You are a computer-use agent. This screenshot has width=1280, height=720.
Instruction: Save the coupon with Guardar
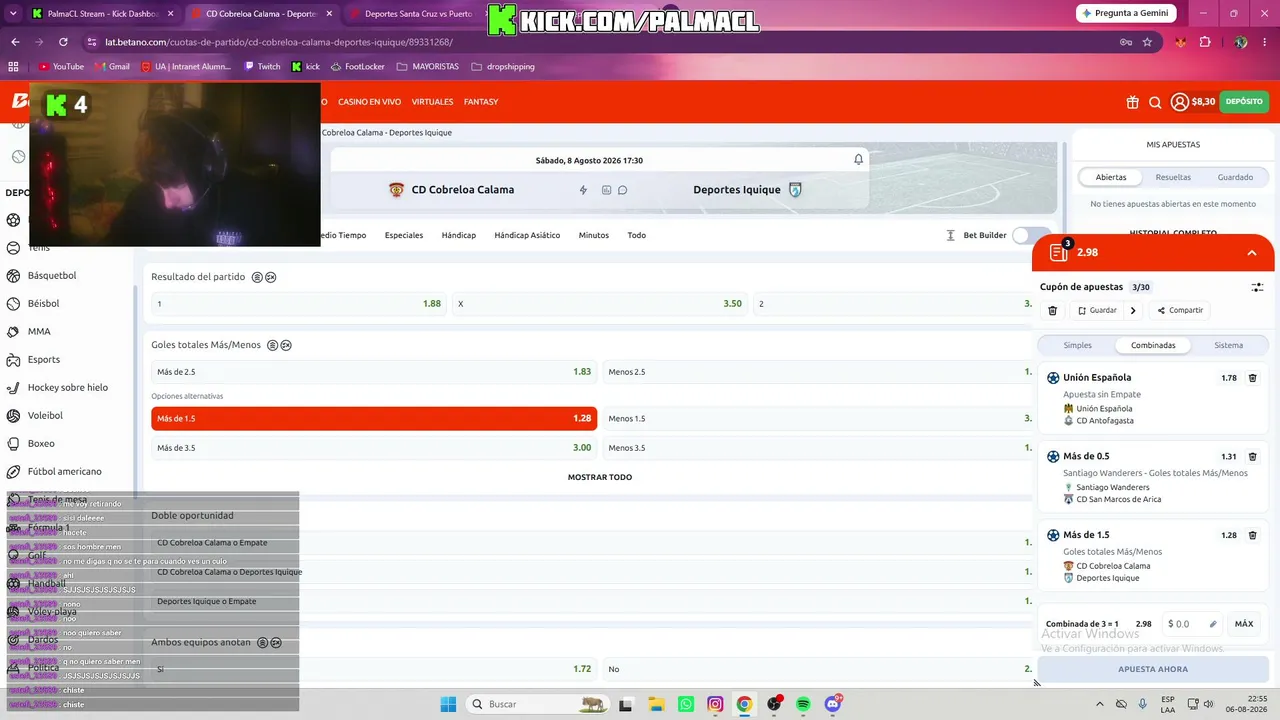(1097, 311)
